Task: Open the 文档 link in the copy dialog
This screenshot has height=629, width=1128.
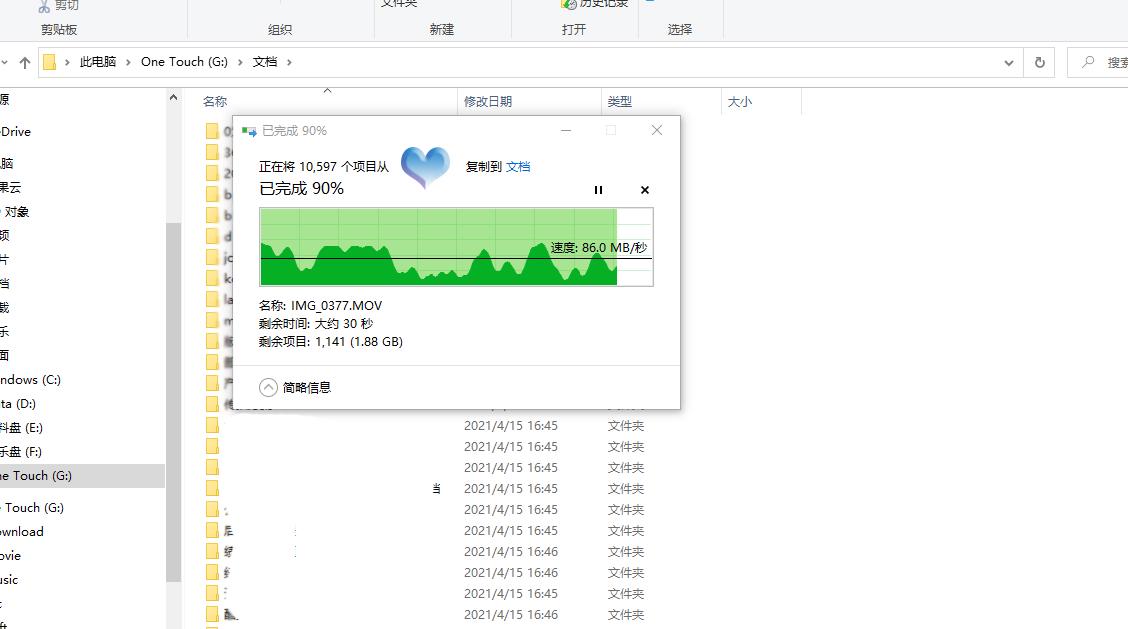Action: (x=519, y=166)
